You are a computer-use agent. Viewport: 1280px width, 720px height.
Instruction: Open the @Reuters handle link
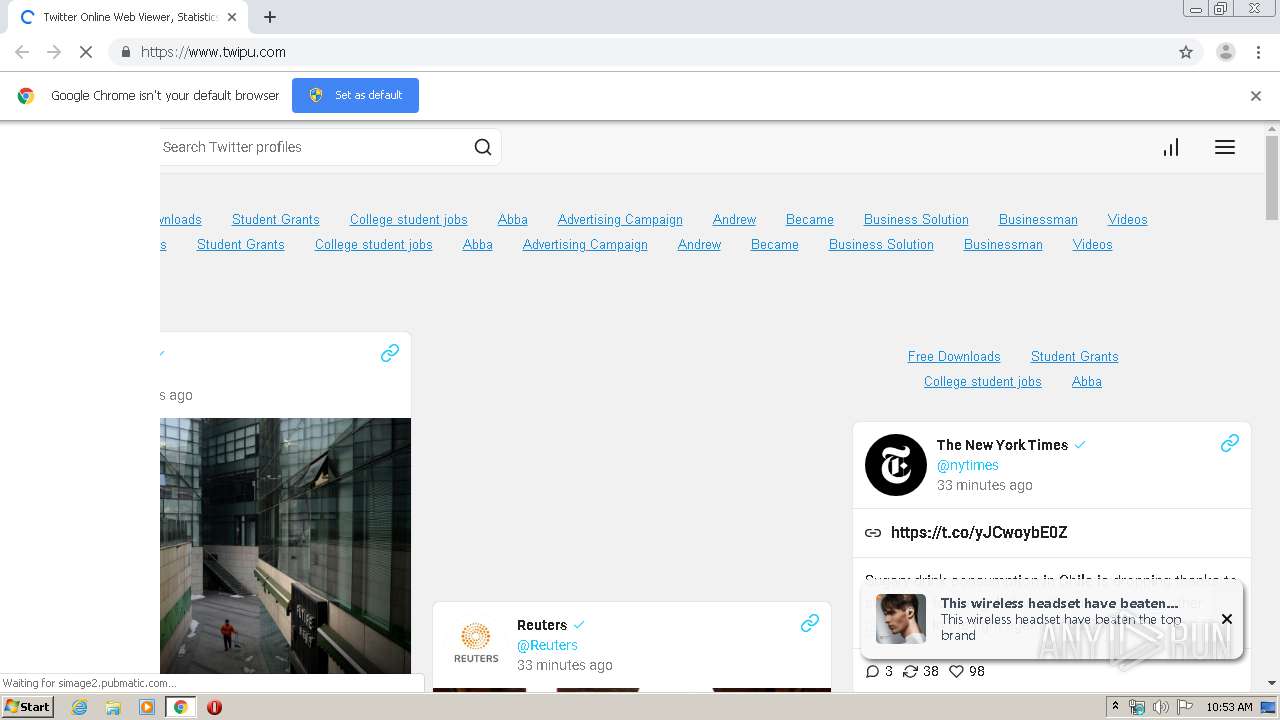click(547, 645)
